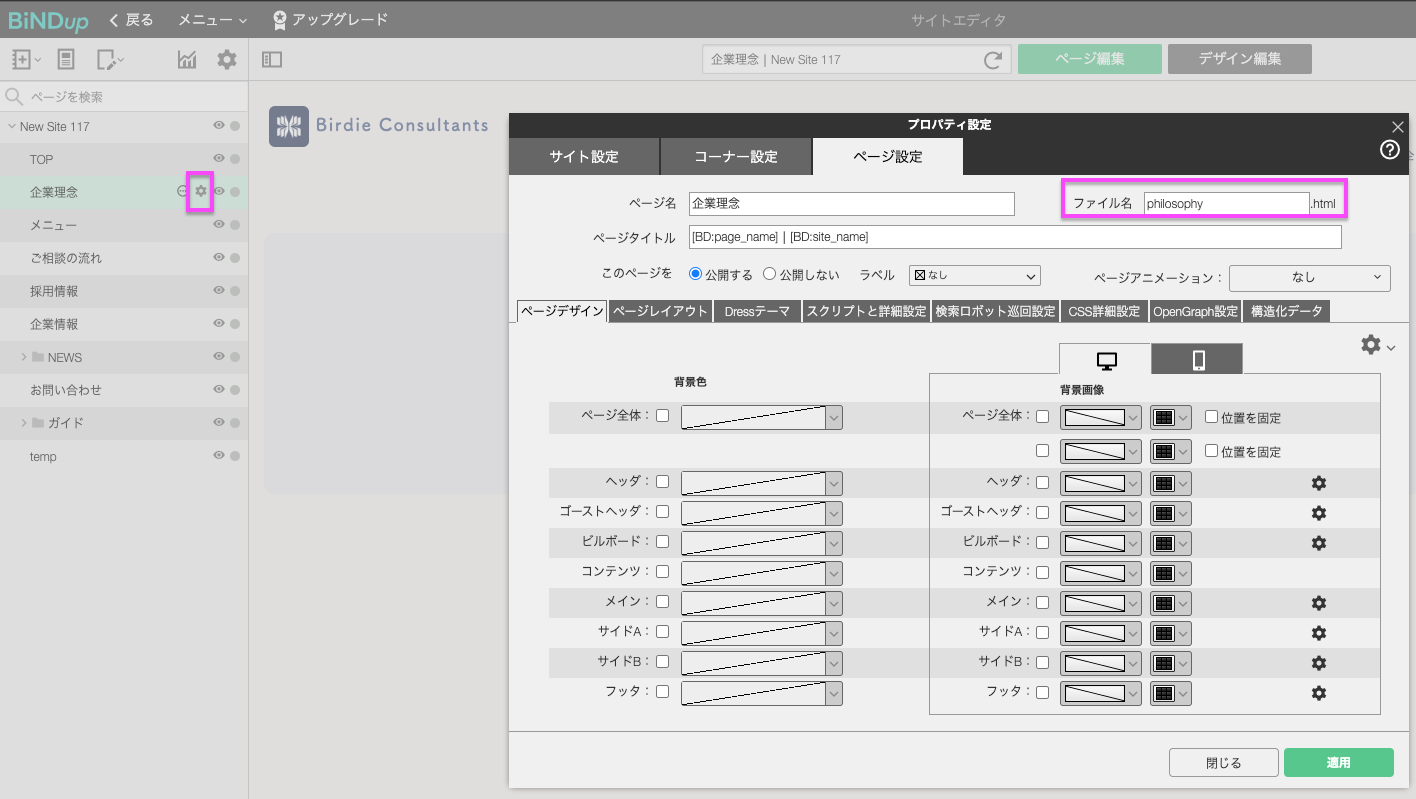Click the ページ名 input field
The image size is (1416, 799).
click(852, 203)
